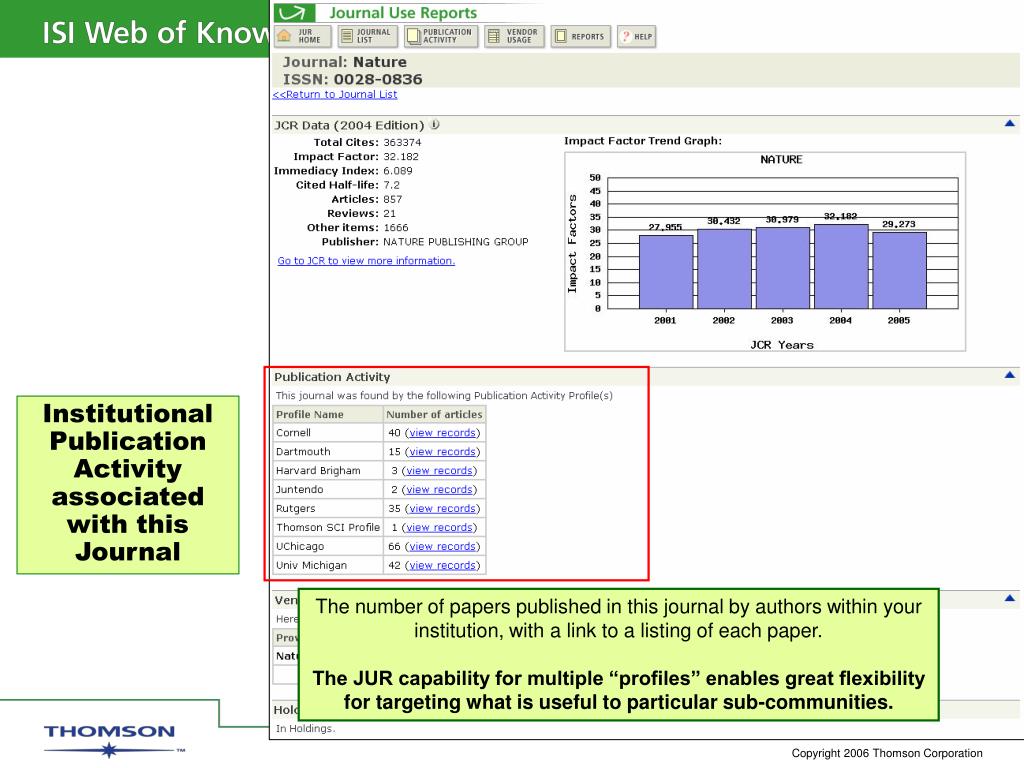Image resolution: width=1024 pixels, height=768 pixels.
Task: Collapse the Publication Activity section triangle
Action: click(1010, 375)
